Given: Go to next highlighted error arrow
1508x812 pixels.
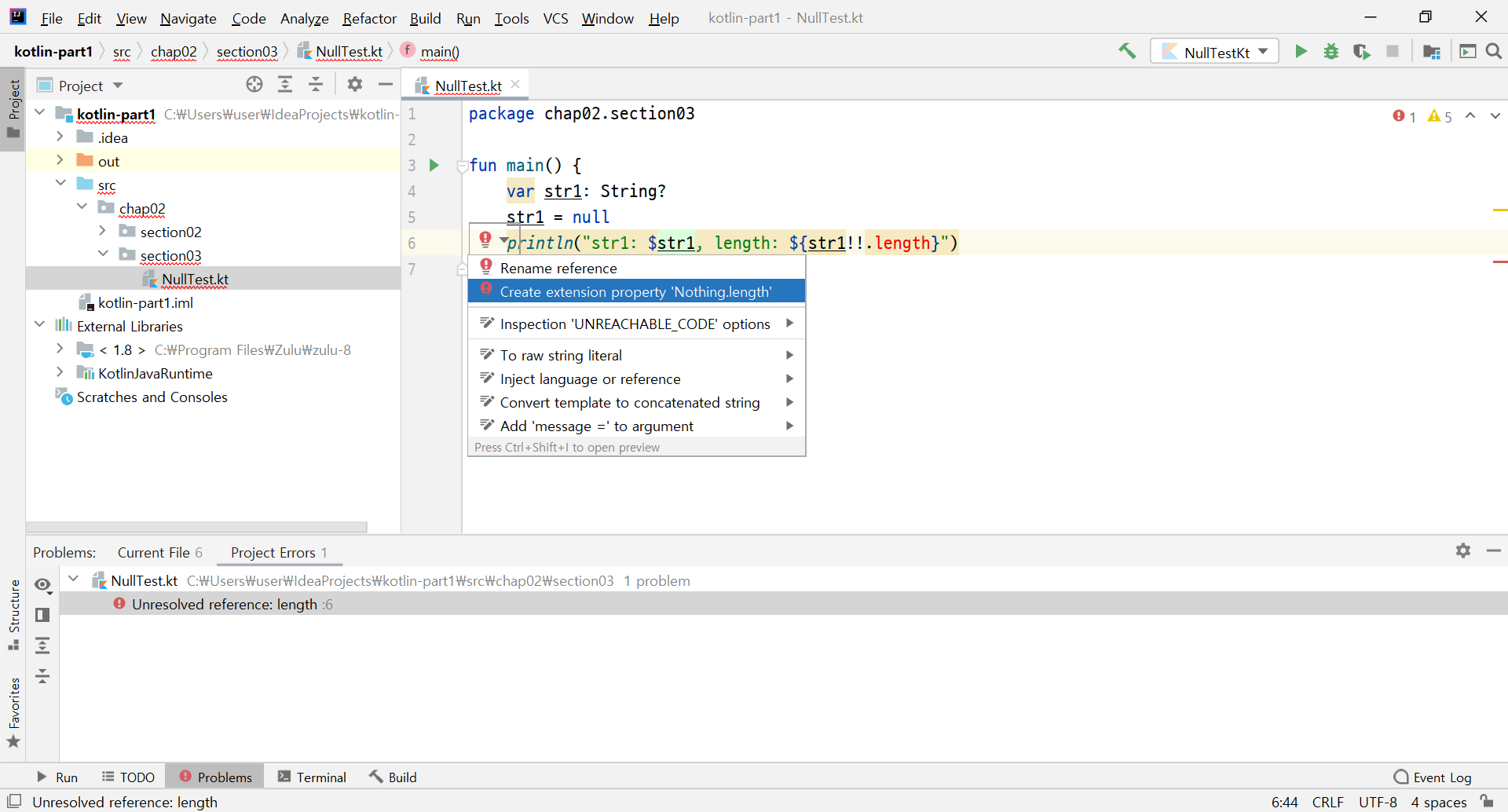Looking at the screenshot, I should click(x=1495, y=115).
